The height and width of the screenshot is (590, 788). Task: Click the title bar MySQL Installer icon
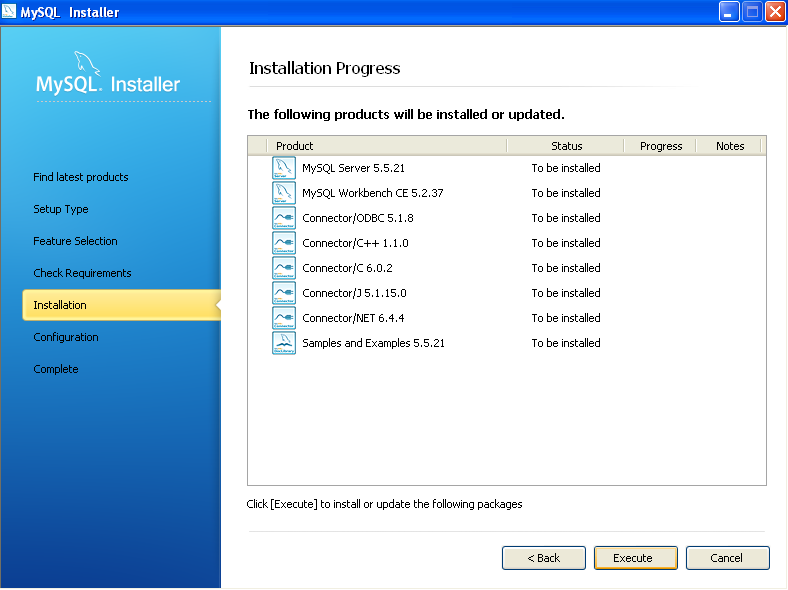(9, 11)
